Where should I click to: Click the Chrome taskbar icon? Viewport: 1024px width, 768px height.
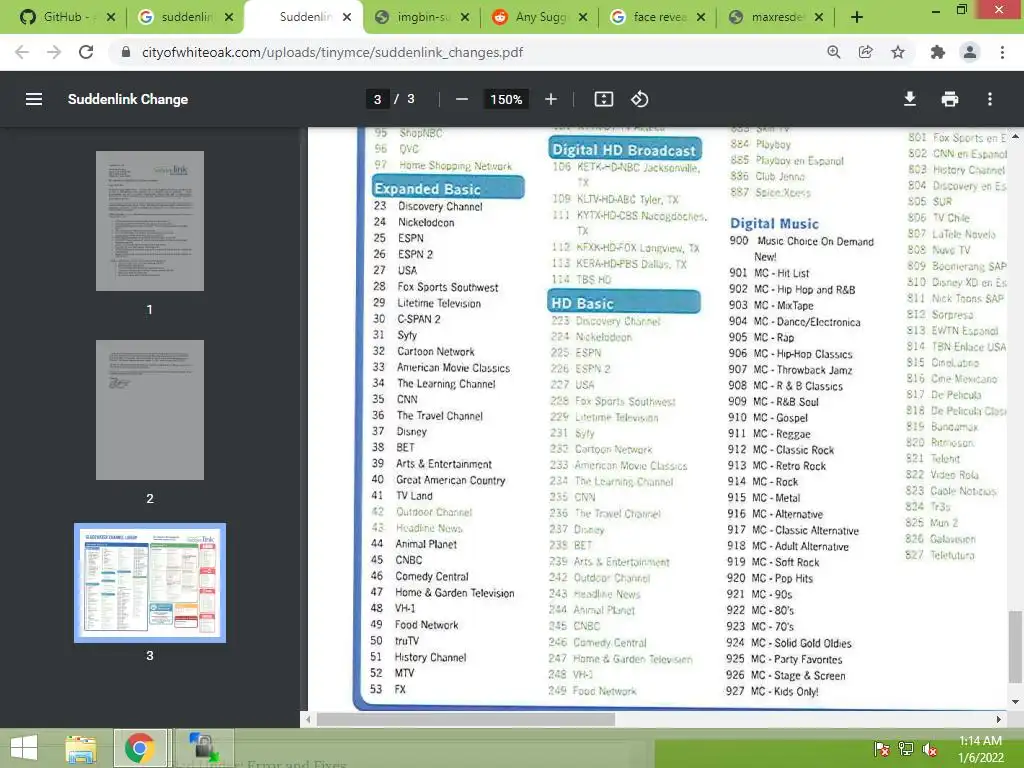(x=140, y=748)
